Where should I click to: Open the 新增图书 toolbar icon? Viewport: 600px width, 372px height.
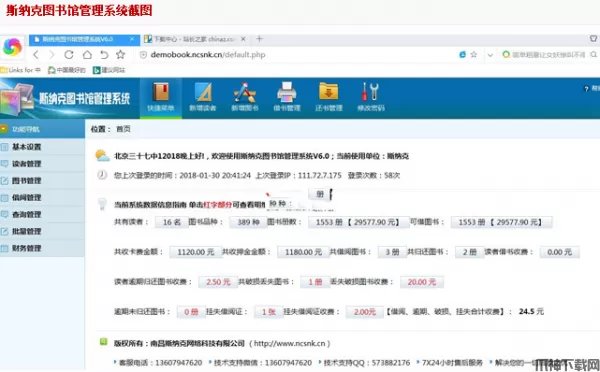pos(245,98)
